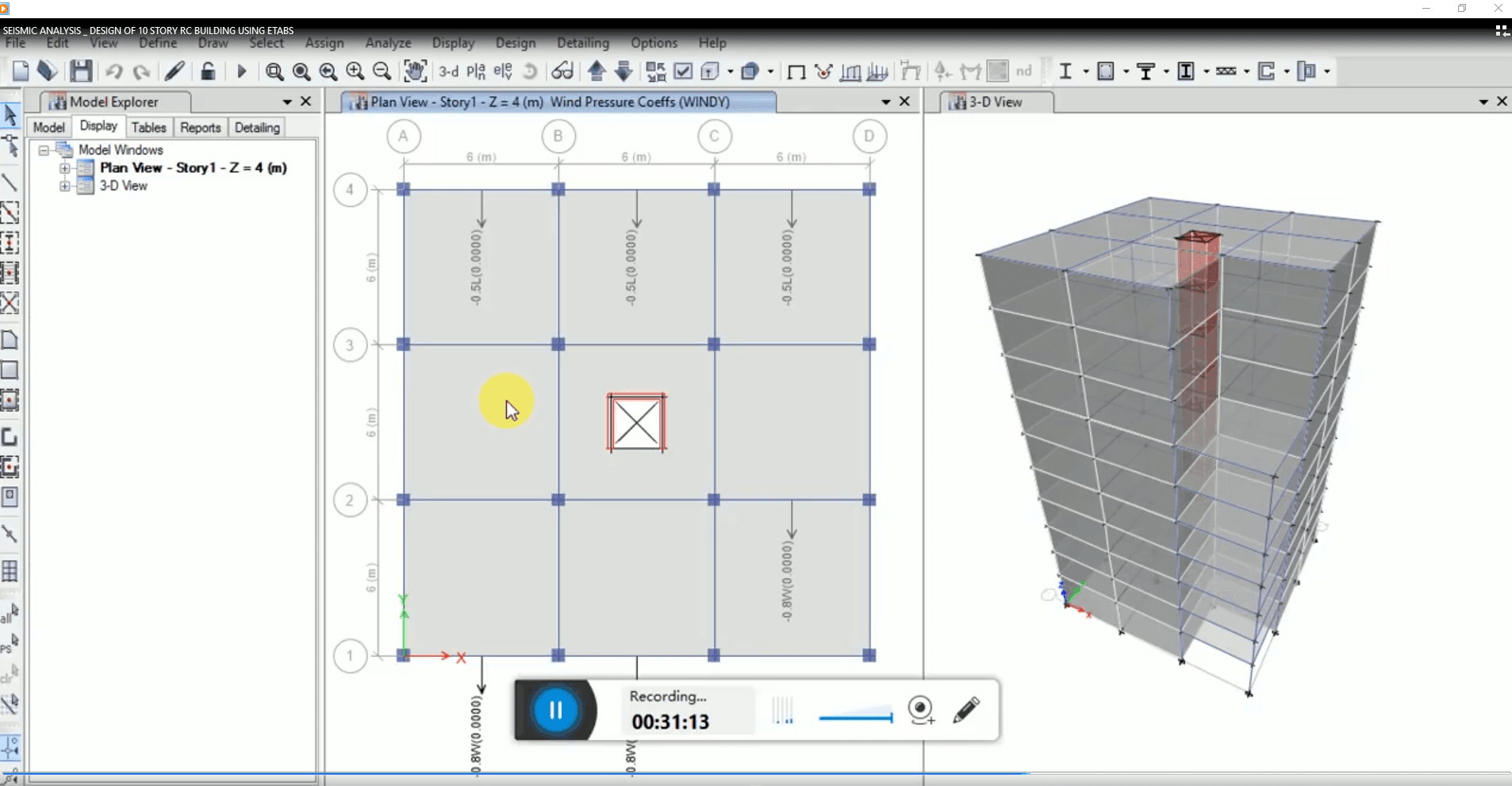Image resolution: width=1512 pixels, height=786 pixels.
Task: Run the analysis with the Play icon
Action: pyautogui.click(x=241, y=71)
